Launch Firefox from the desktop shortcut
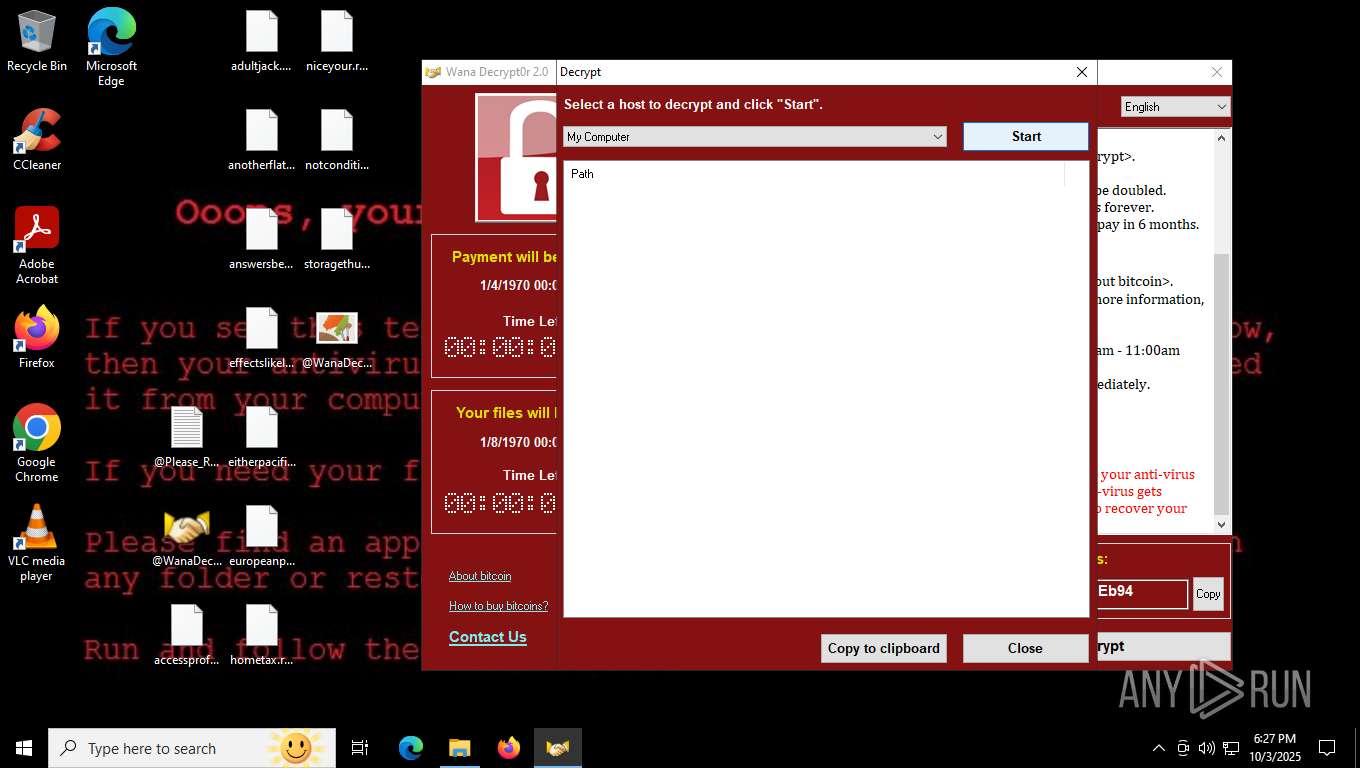The image size is (1360, 768). [37, 338]
